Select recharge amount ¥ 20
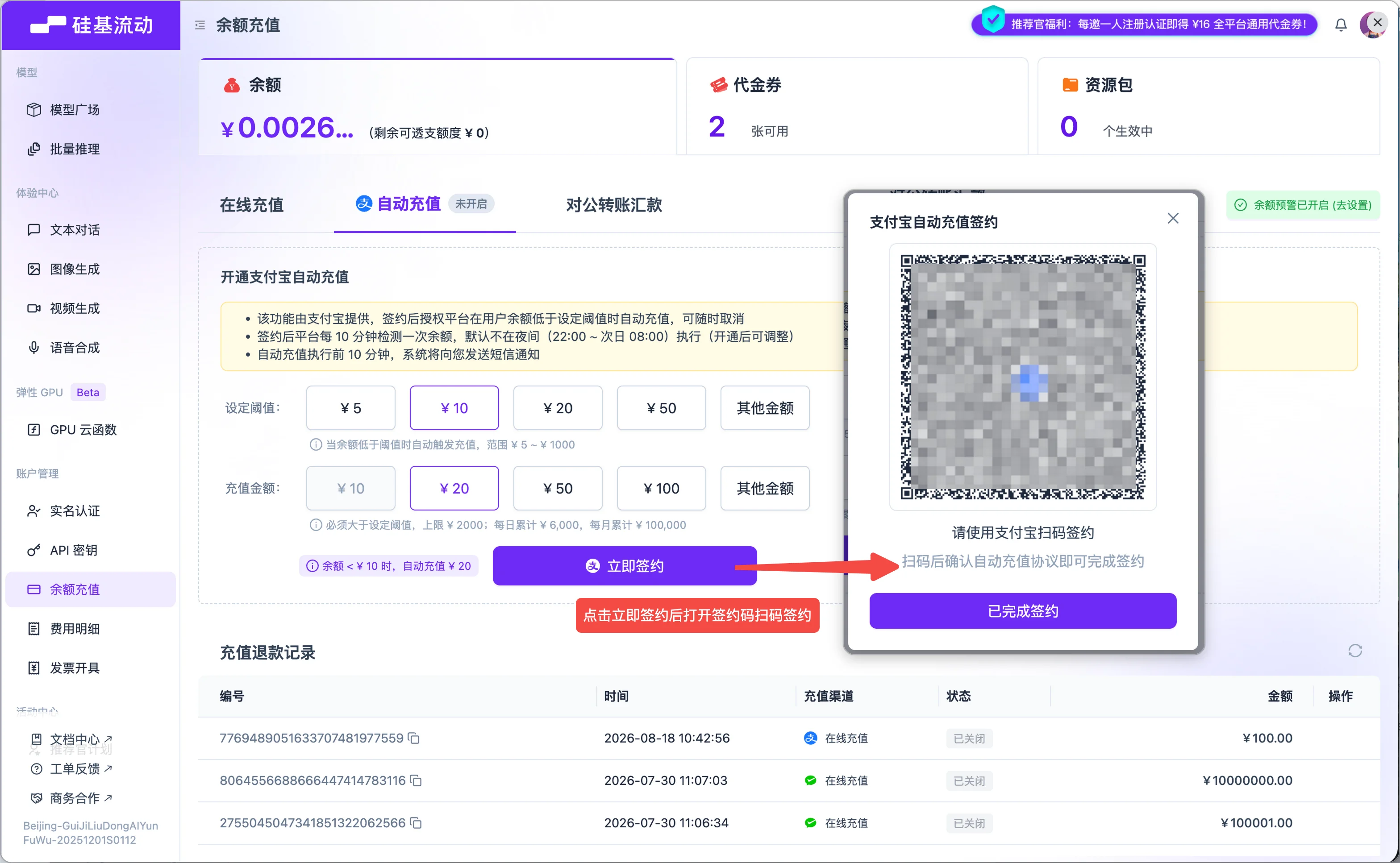Viewport: 1400px width, 863px height. (x=454, y=488)
